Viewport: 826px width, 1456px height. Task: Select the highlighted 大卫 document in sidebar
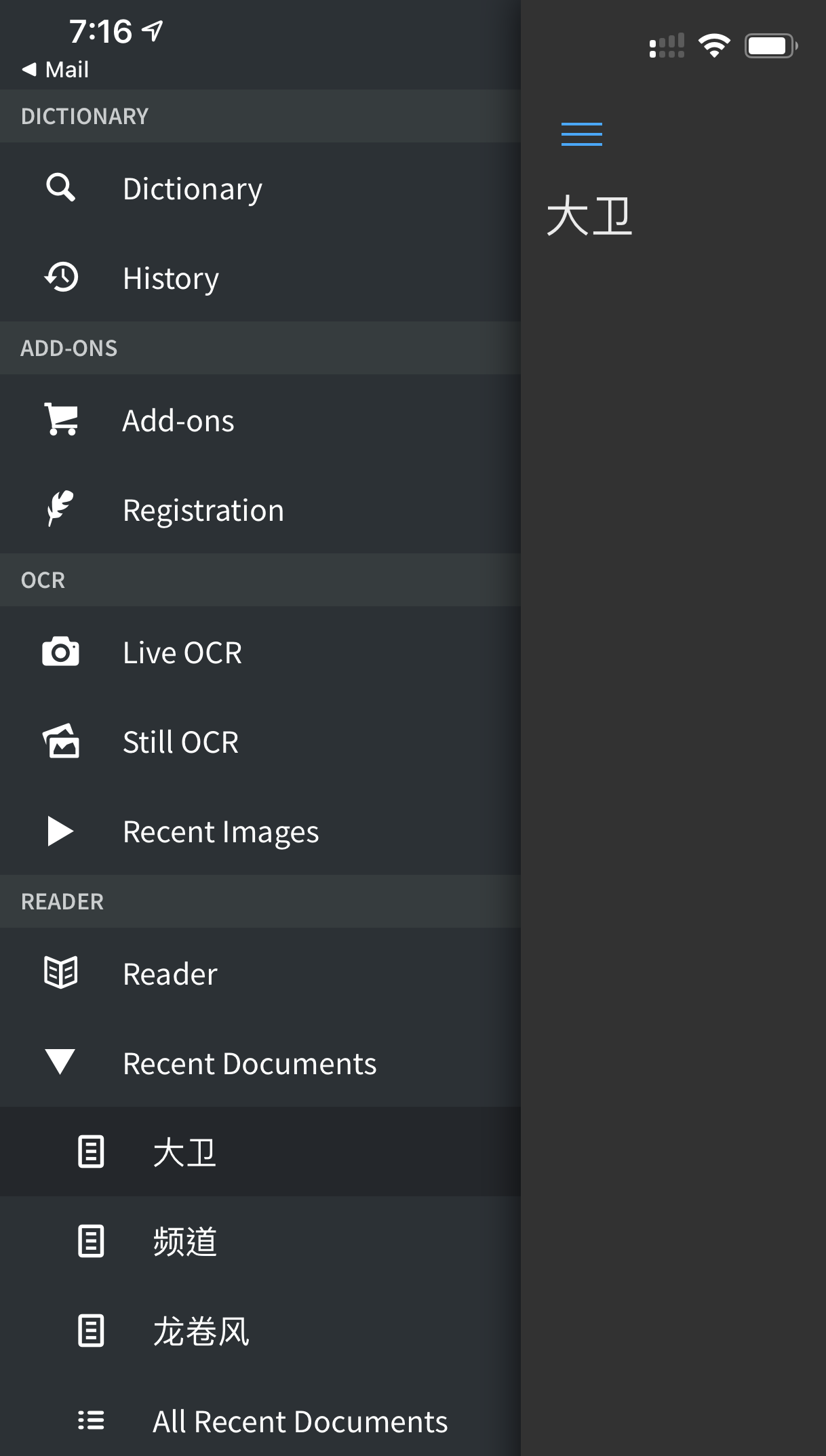(184, 1152)
